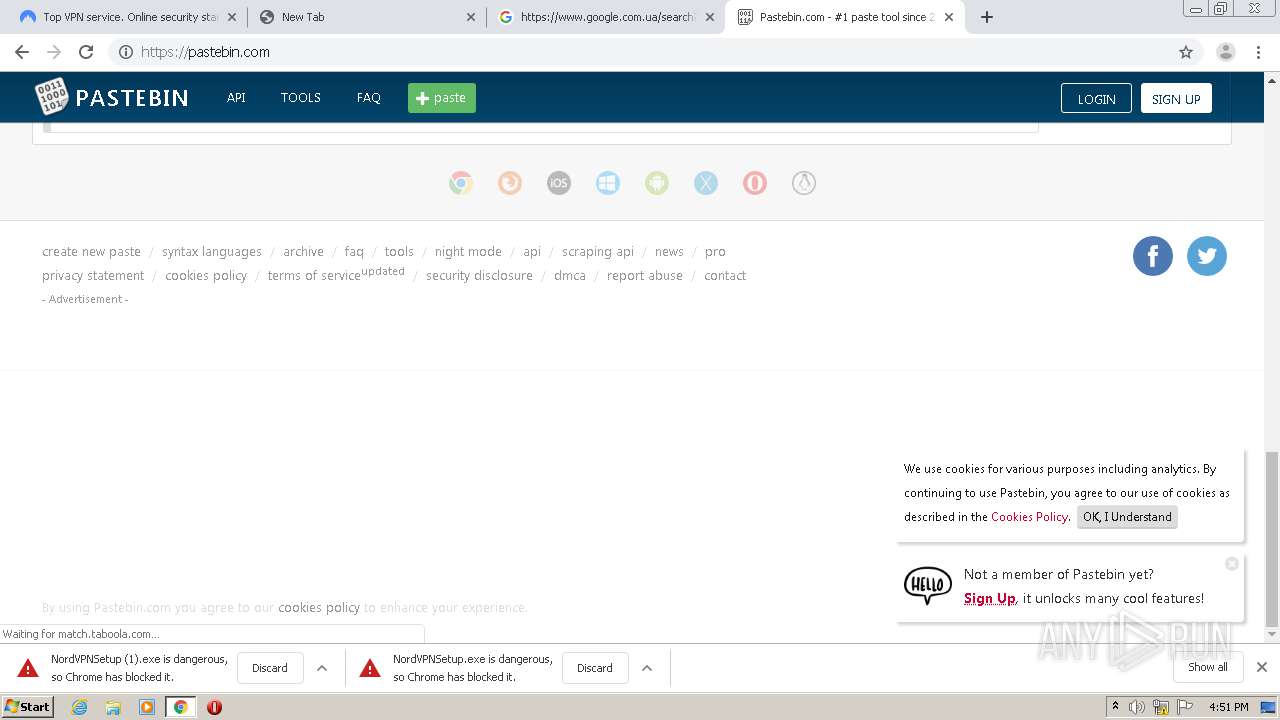The height and width of the screenshot is (720, 1280).
Task: Open Pastebin's Facebook page icon
Action: click(1153, 256)
